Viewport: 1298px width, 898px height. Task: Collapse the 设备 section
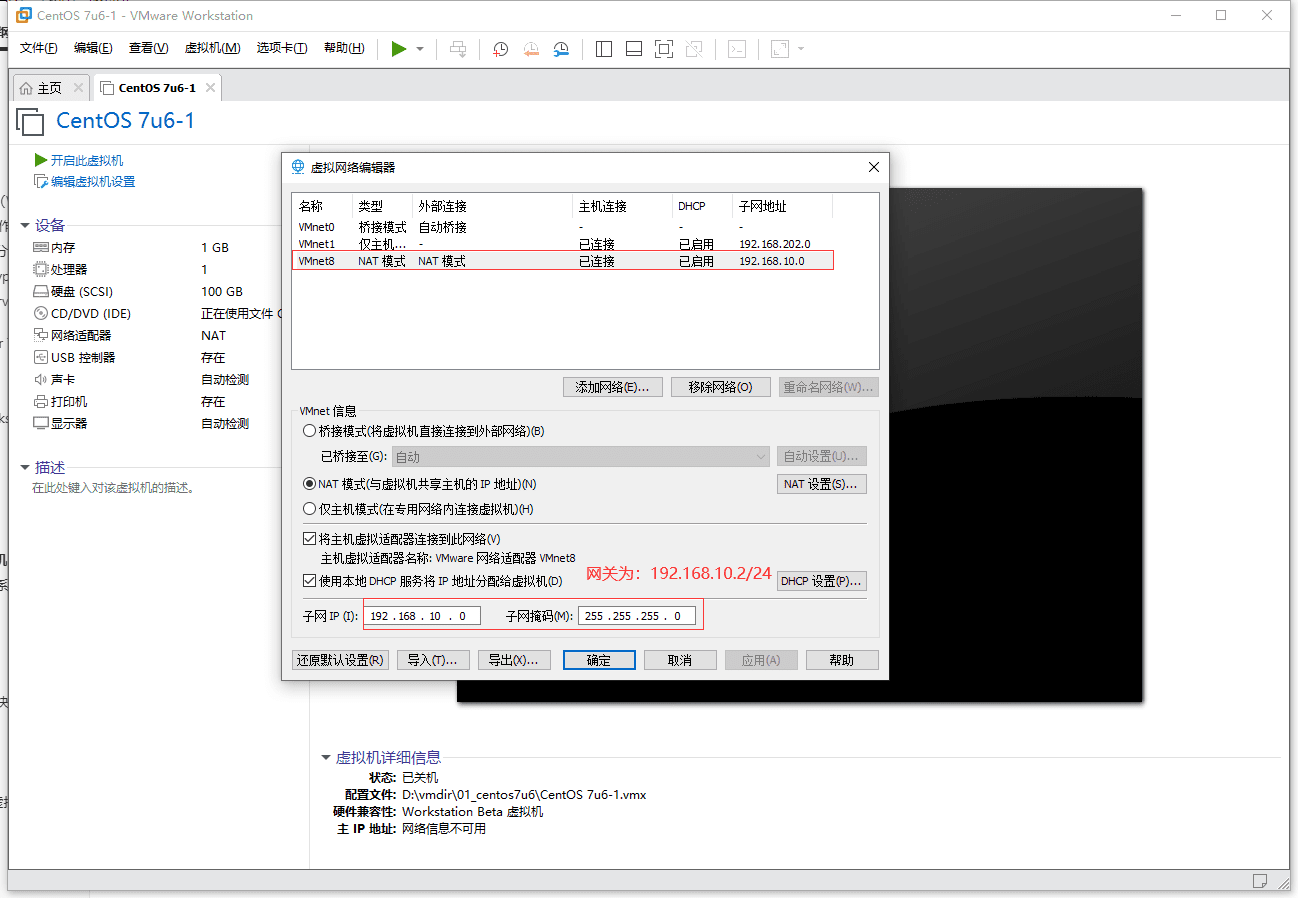(x=25, y=225)
